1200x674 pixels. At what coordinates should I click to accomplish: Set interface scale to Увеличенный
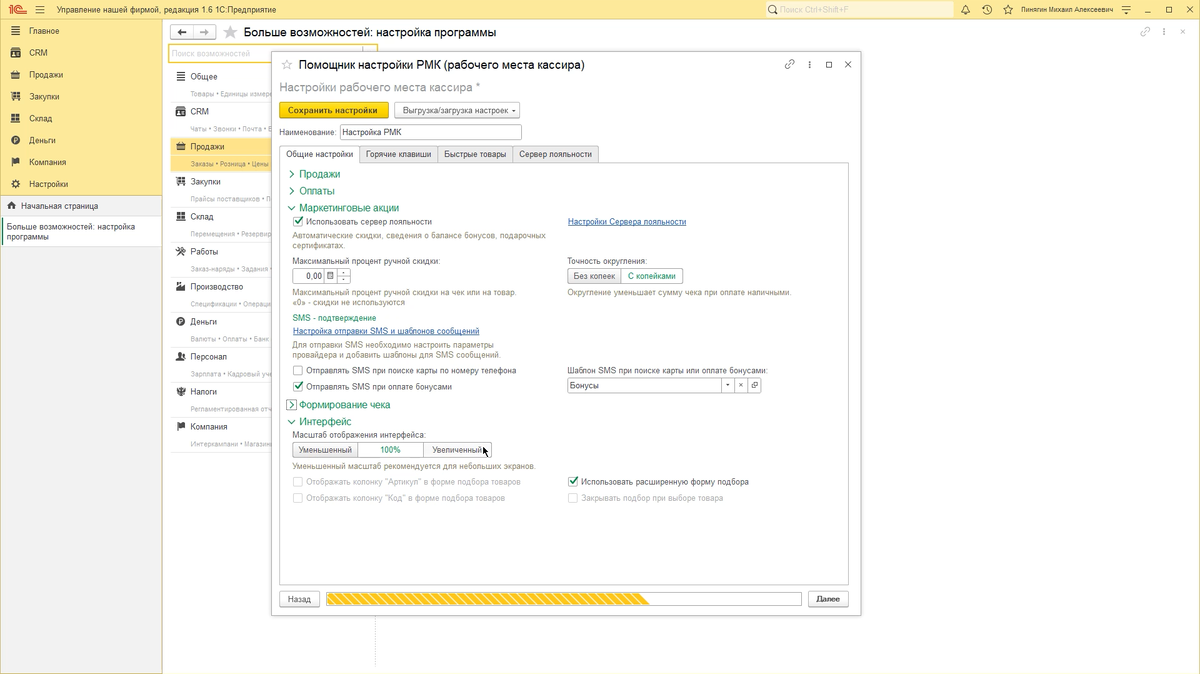click(457, 450)
